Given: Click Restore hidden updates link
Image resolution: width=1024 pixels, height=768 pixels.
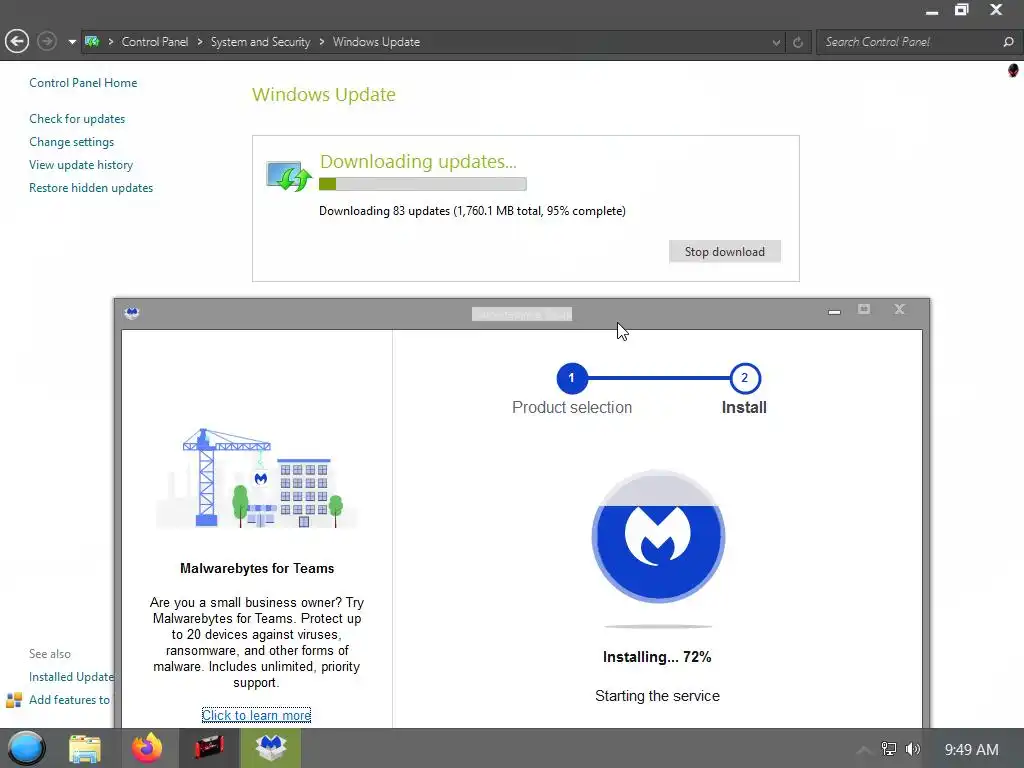Looking at the screenshot, I should 91,187.
